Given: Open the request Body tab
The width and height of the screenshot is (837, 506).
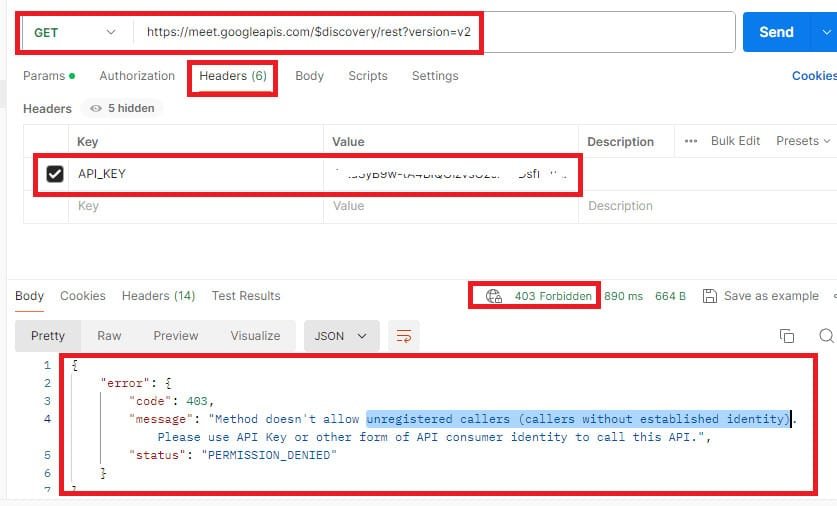Looking at the screenshot, I should coord(309,76).
